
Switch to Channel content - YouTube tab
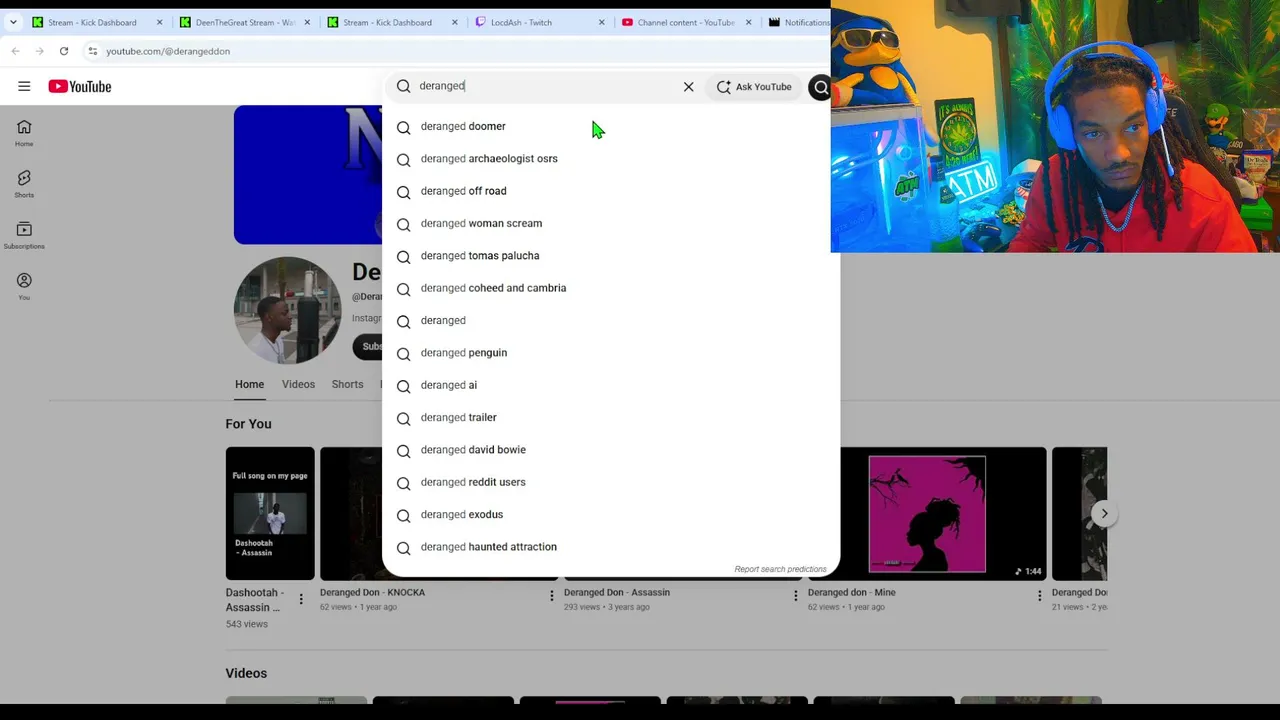[685, 22]
